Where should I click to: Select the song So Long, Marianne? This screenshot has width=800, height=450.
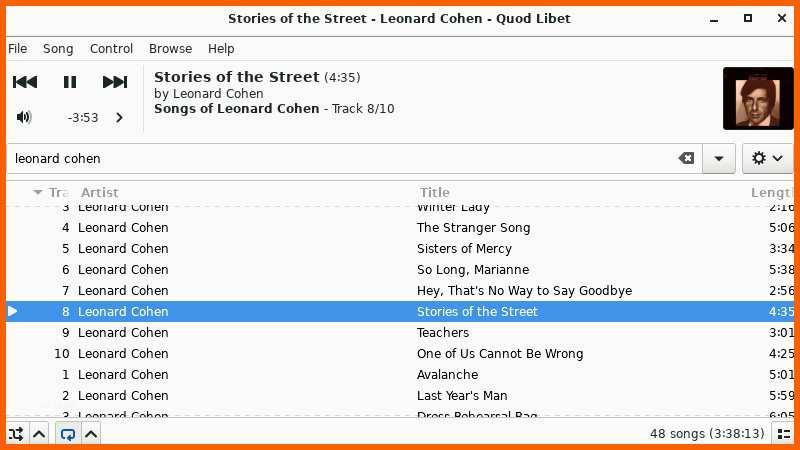pyautogui.click(x=400, y=269)
